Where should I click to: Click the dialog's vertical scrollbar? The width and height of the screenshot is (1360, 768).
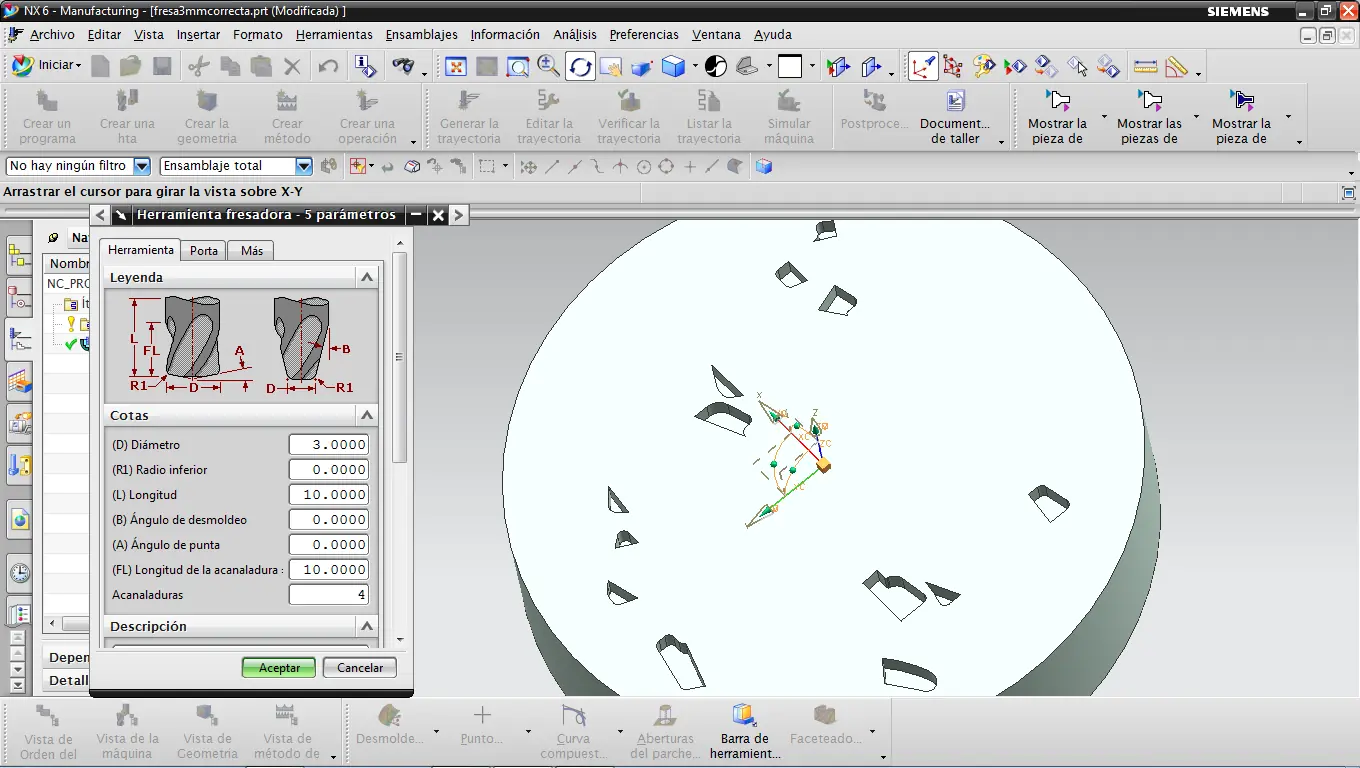point(400,357)
